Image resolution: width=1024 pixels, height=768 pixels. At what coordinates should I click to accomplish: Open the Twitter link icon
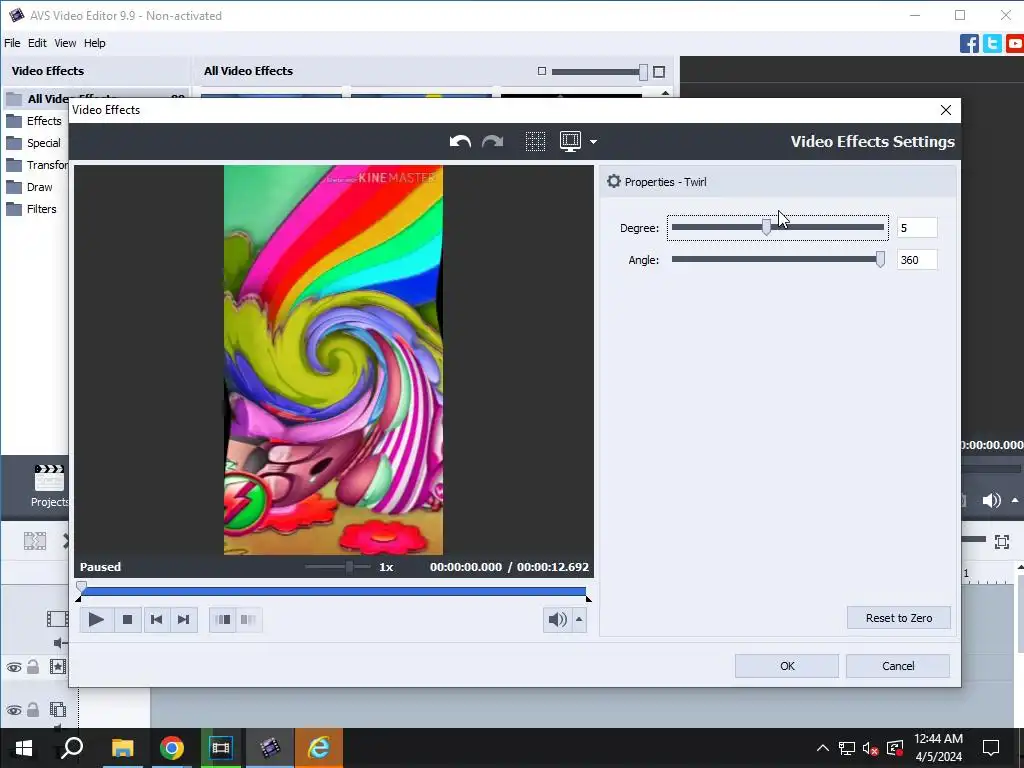click(992, 44)
